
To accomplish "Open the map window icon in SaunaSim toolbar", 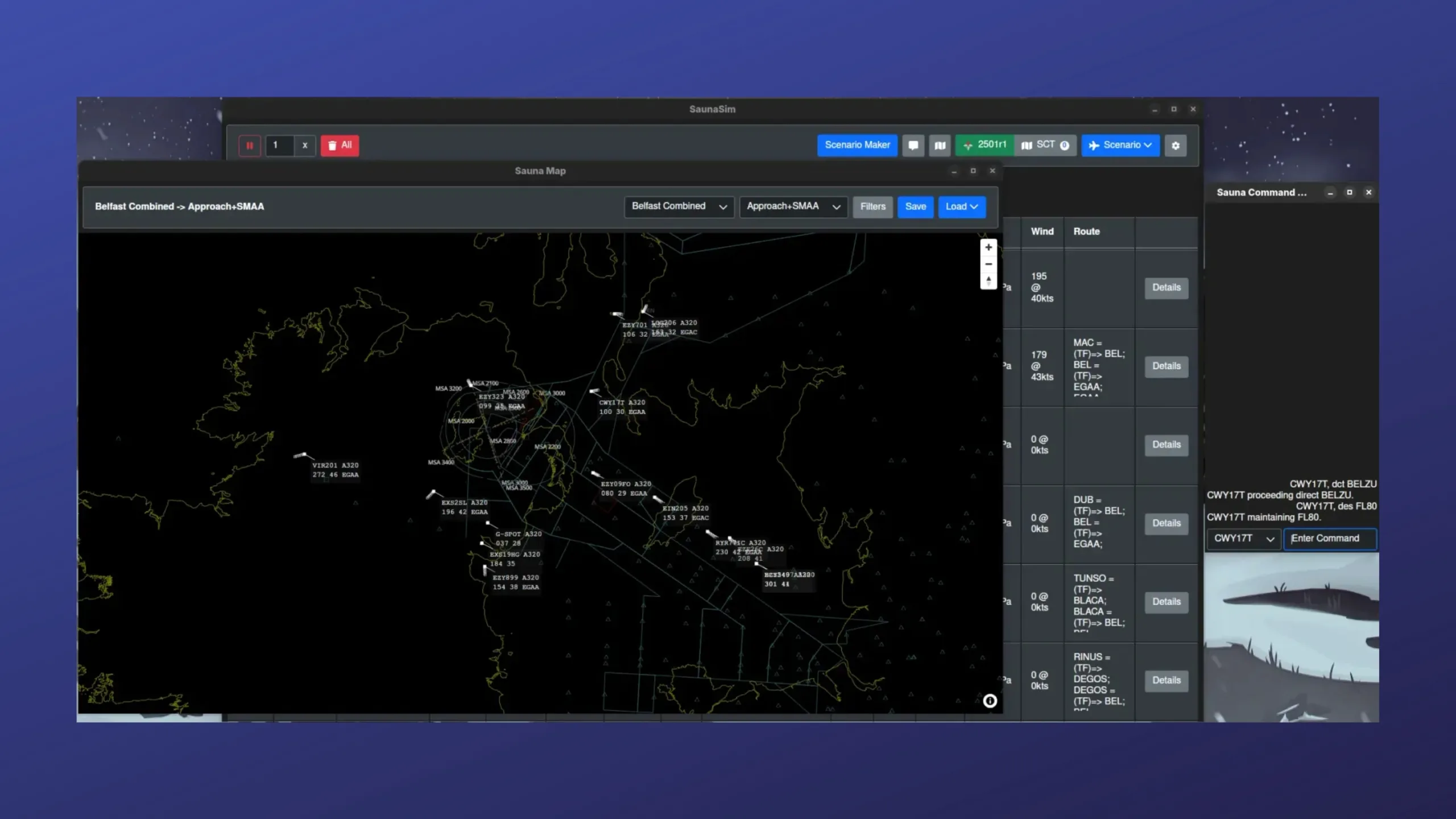I will tap(940, 146).
